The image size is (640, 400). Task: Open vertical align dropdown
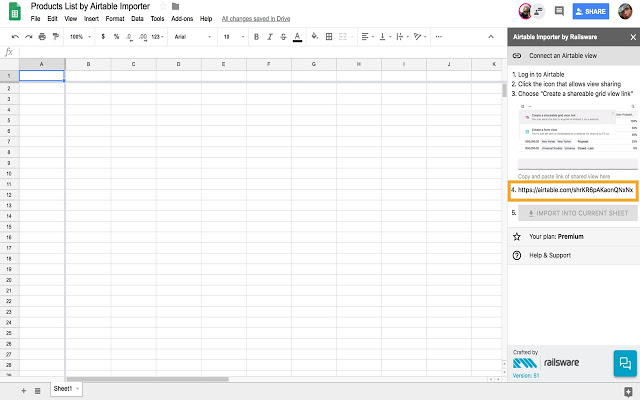(385, 37)
